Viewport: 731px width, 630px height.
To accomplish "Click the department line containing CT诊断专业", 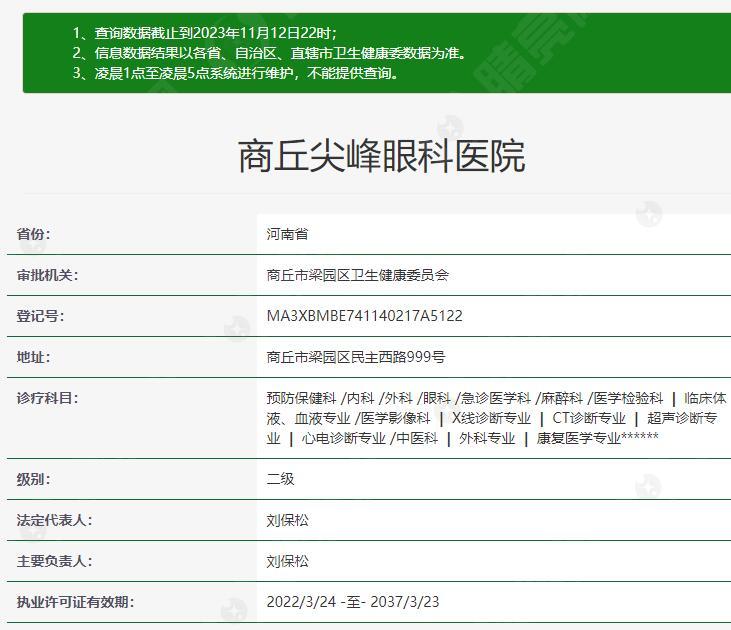I will [x=492, y=418].
